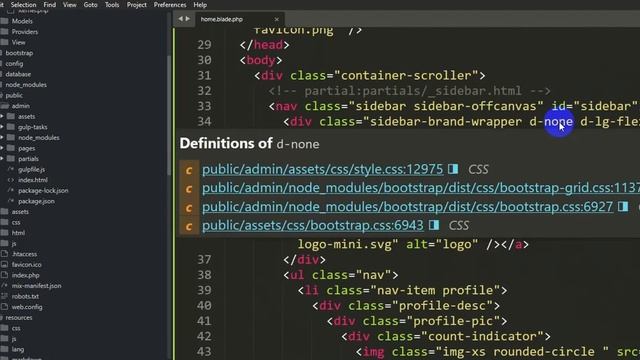Click the body tag on line 30
Screen dimensions: 640x360
pos(261,60)
